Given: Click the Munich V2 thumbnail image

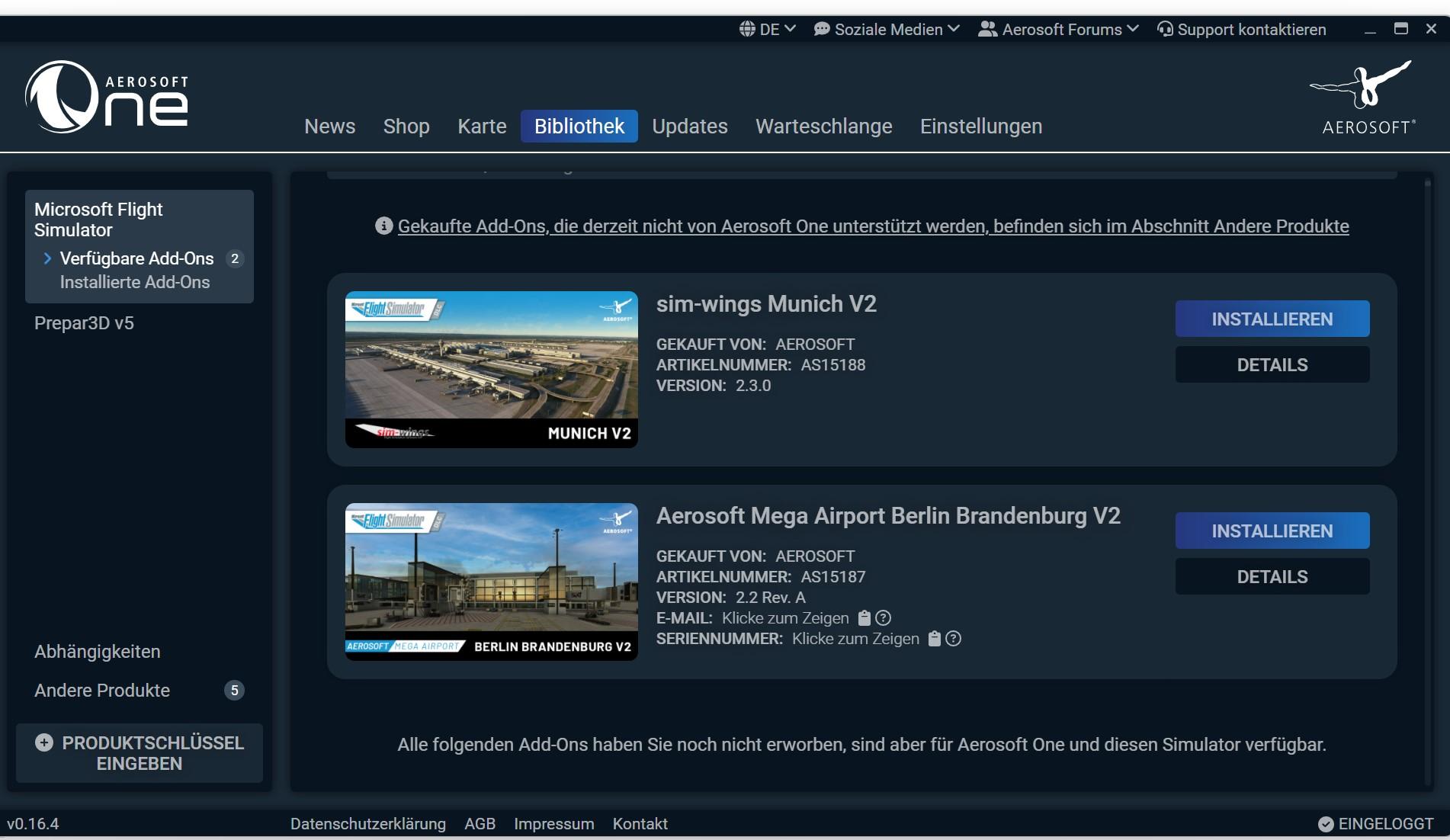Looking at the screenshot, I should click(492, 370).
